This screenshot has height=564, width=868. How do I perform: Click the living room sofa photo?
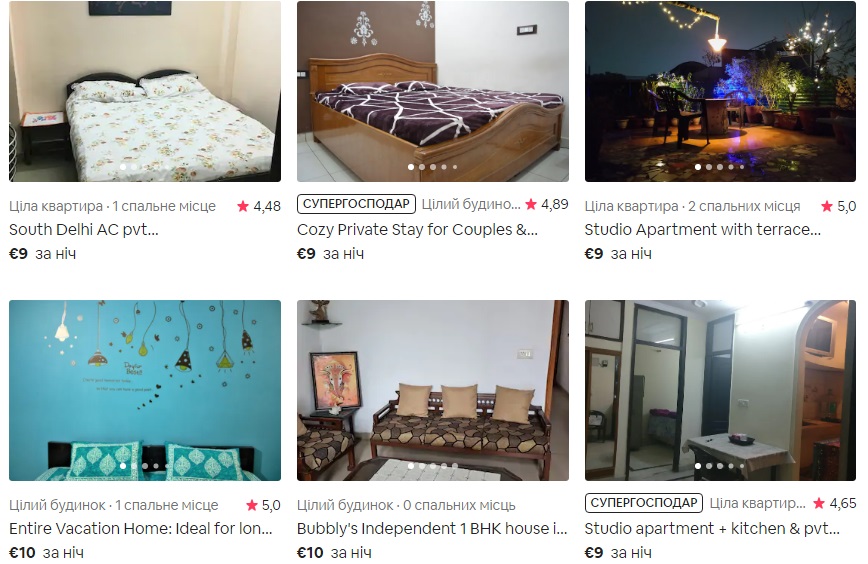coord(433,390)
